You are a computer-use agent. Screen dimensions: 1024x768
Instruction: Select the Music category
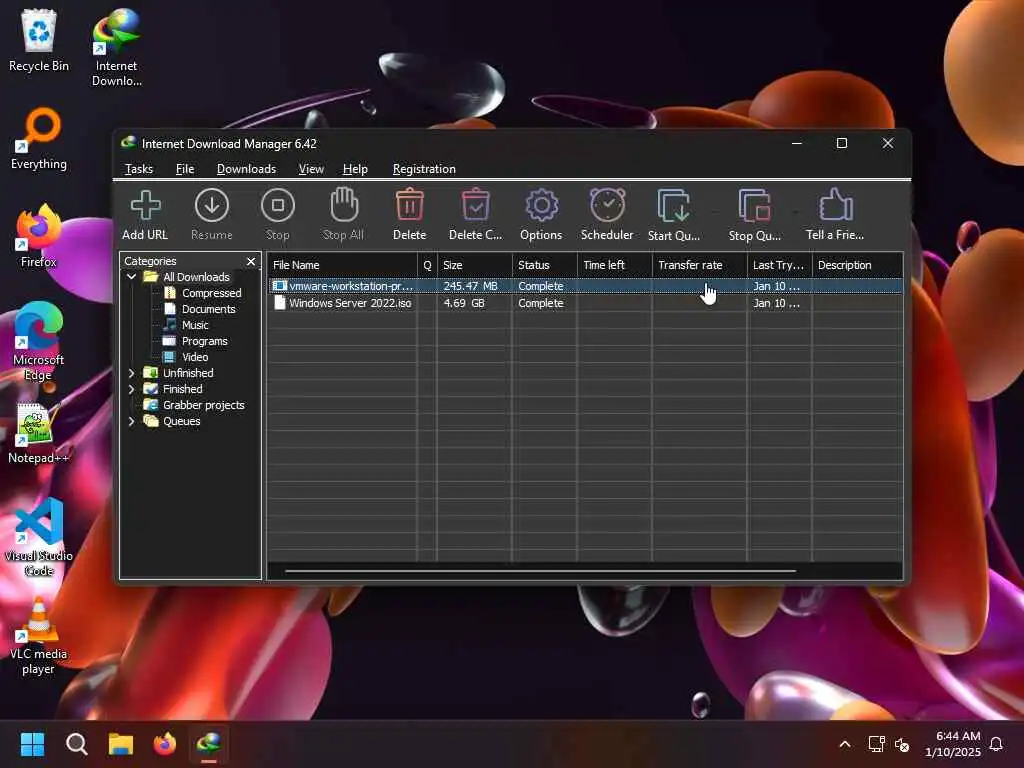pos(195,325)
